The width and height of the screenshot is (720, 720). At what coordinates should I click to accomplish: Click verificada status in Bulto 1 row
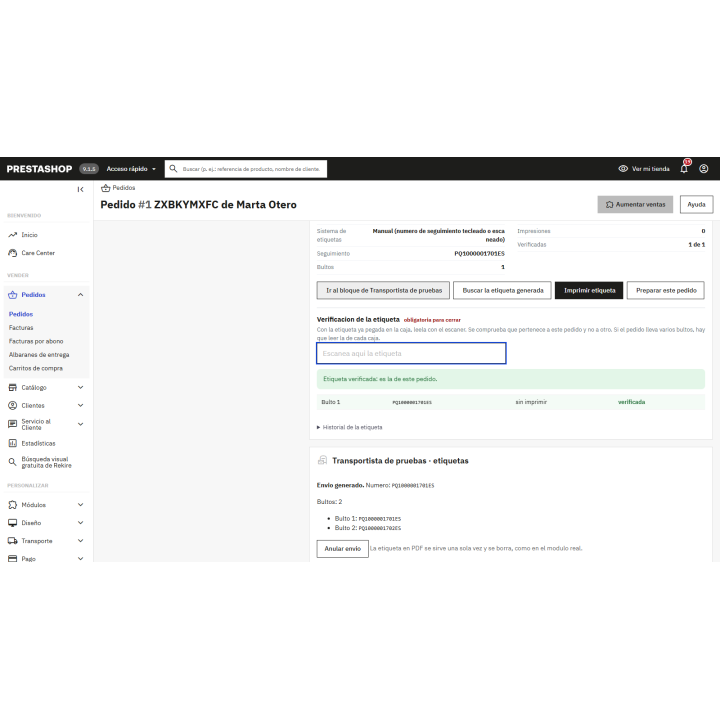pyautogui.click(x=631, y=402)
